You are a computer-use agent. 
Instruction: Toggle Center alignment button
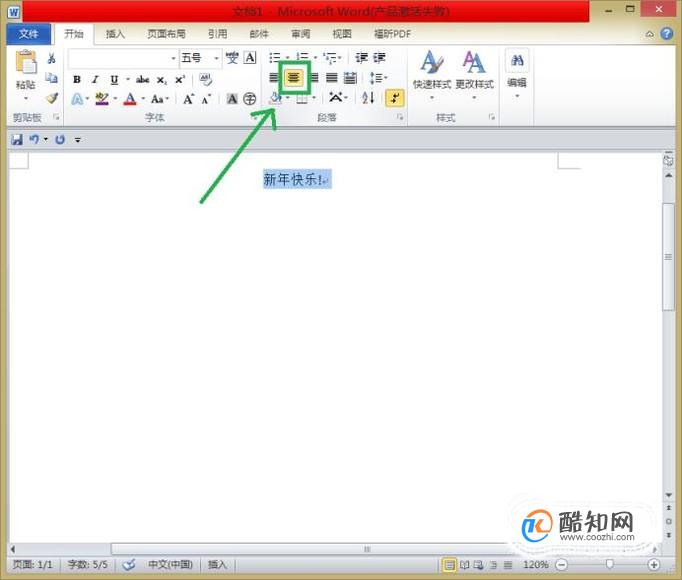click(294, 78)
